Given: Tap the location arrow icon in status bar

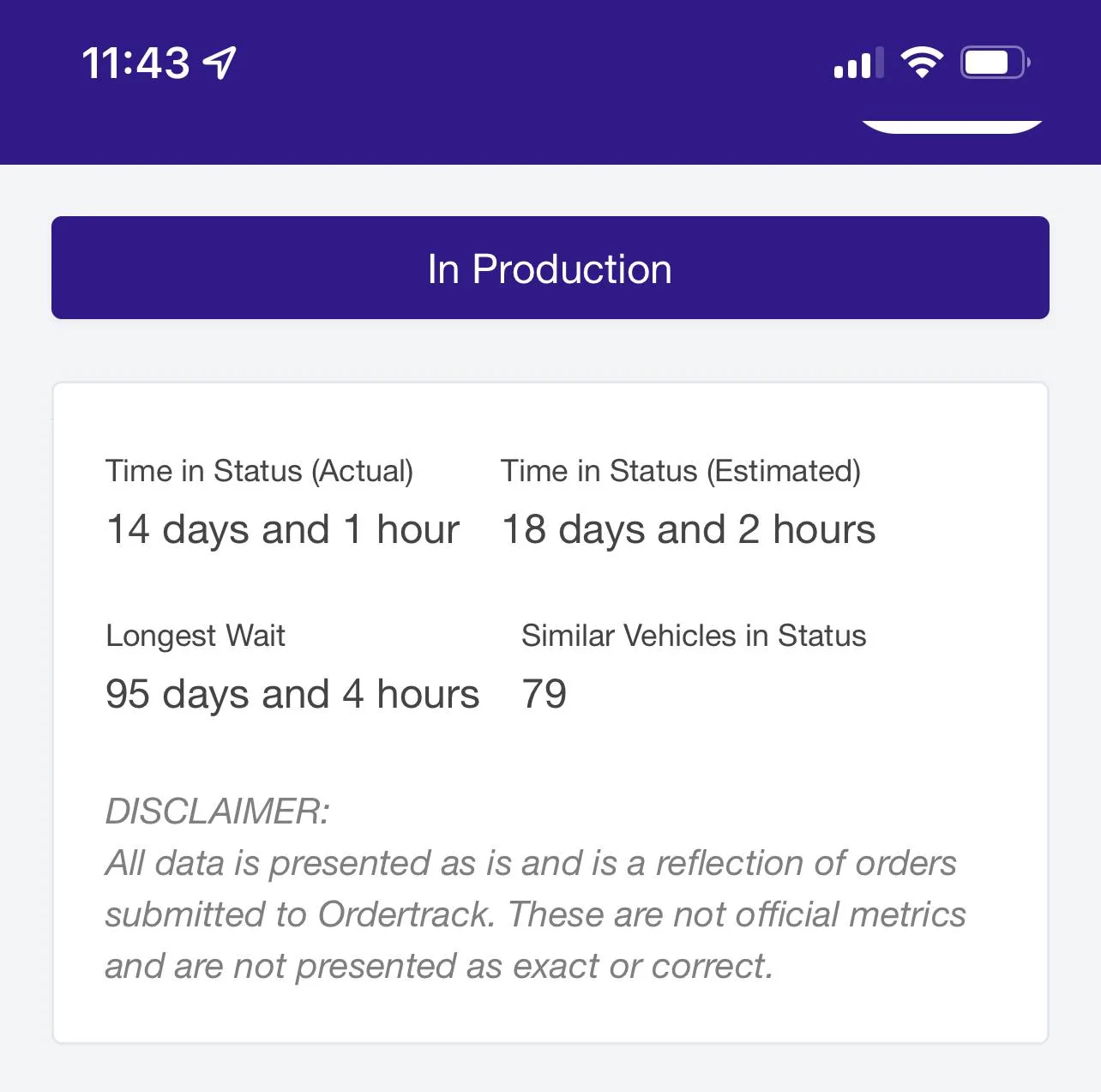Looking at the screenshot, I should coord(220,63).
